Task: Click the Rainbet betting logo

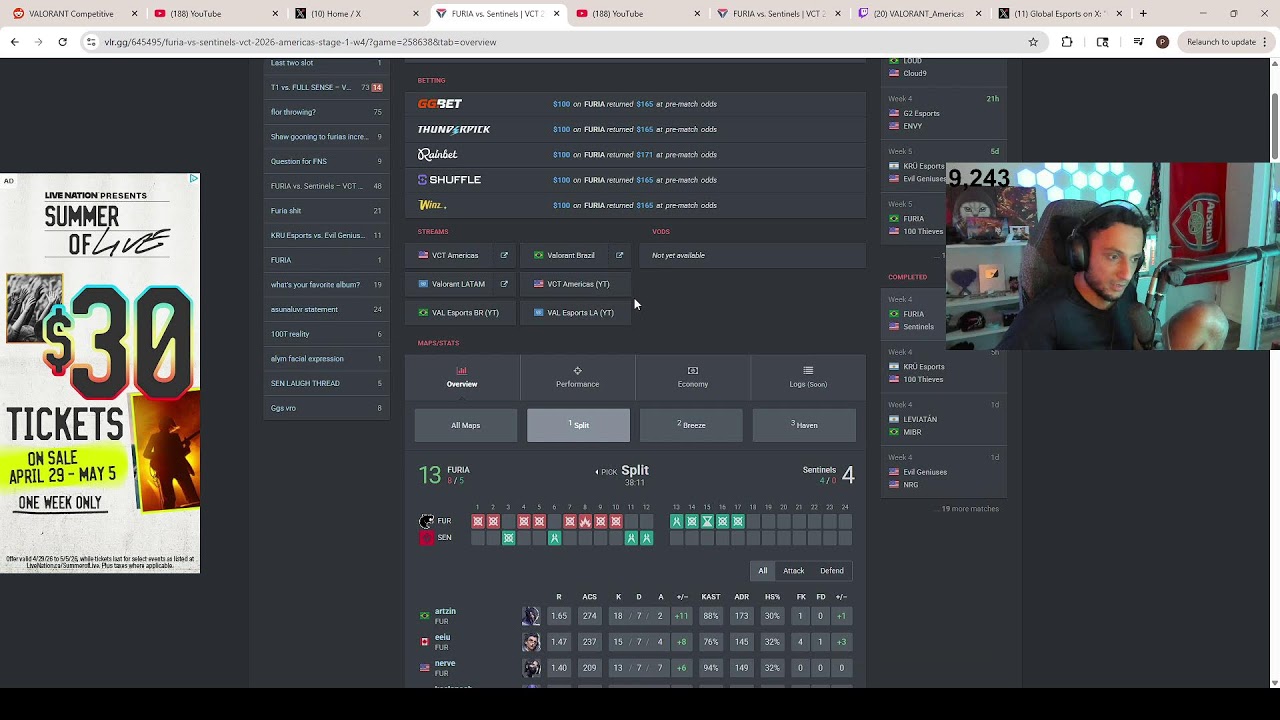Action: [438, 155]
